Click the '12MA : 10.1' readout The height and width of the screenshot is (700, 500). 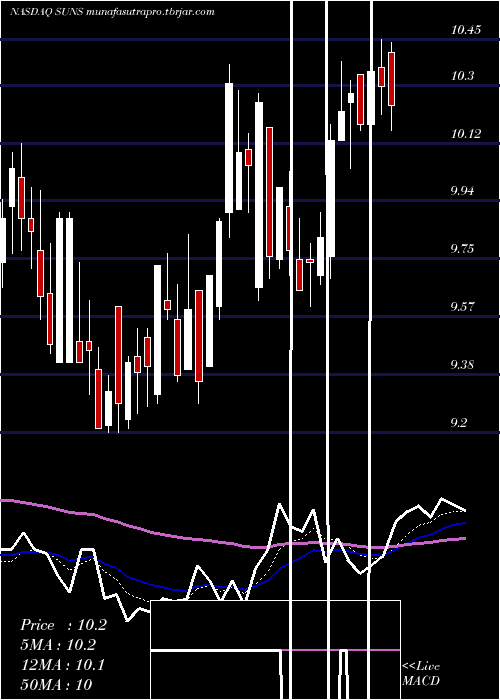pyautogui.click(x=62, y=665)
